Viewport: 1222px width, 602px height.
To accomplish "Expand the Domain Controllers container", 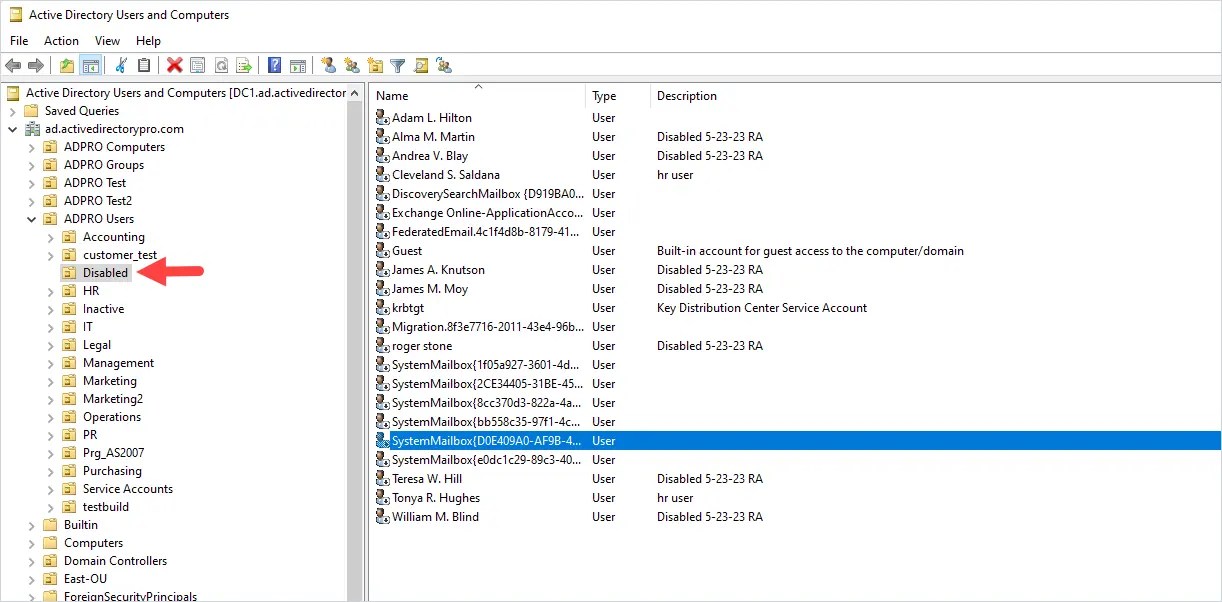I will (x=30, y=560).
